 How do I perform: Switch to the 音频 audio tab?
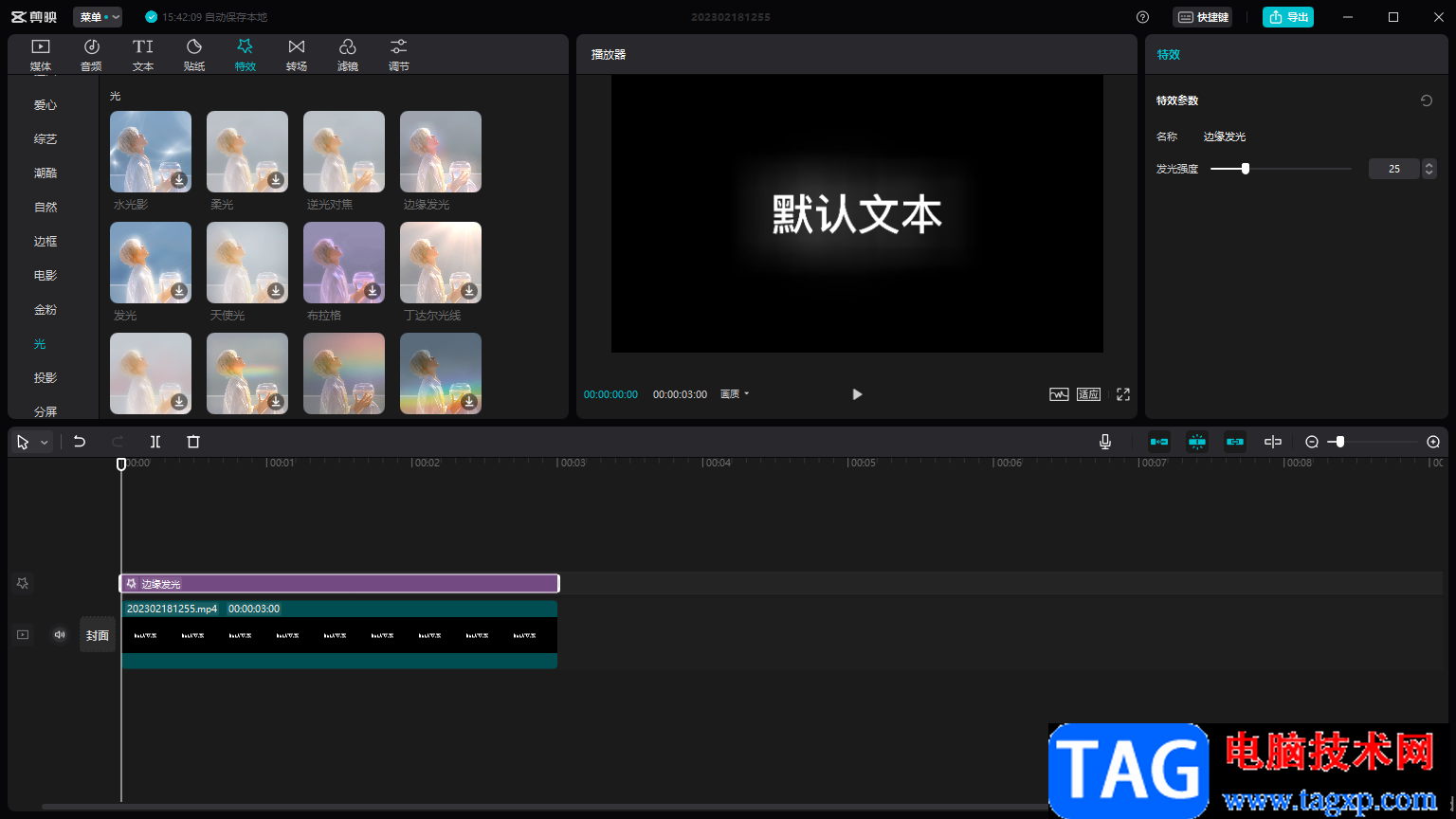[x=92, y=55]
